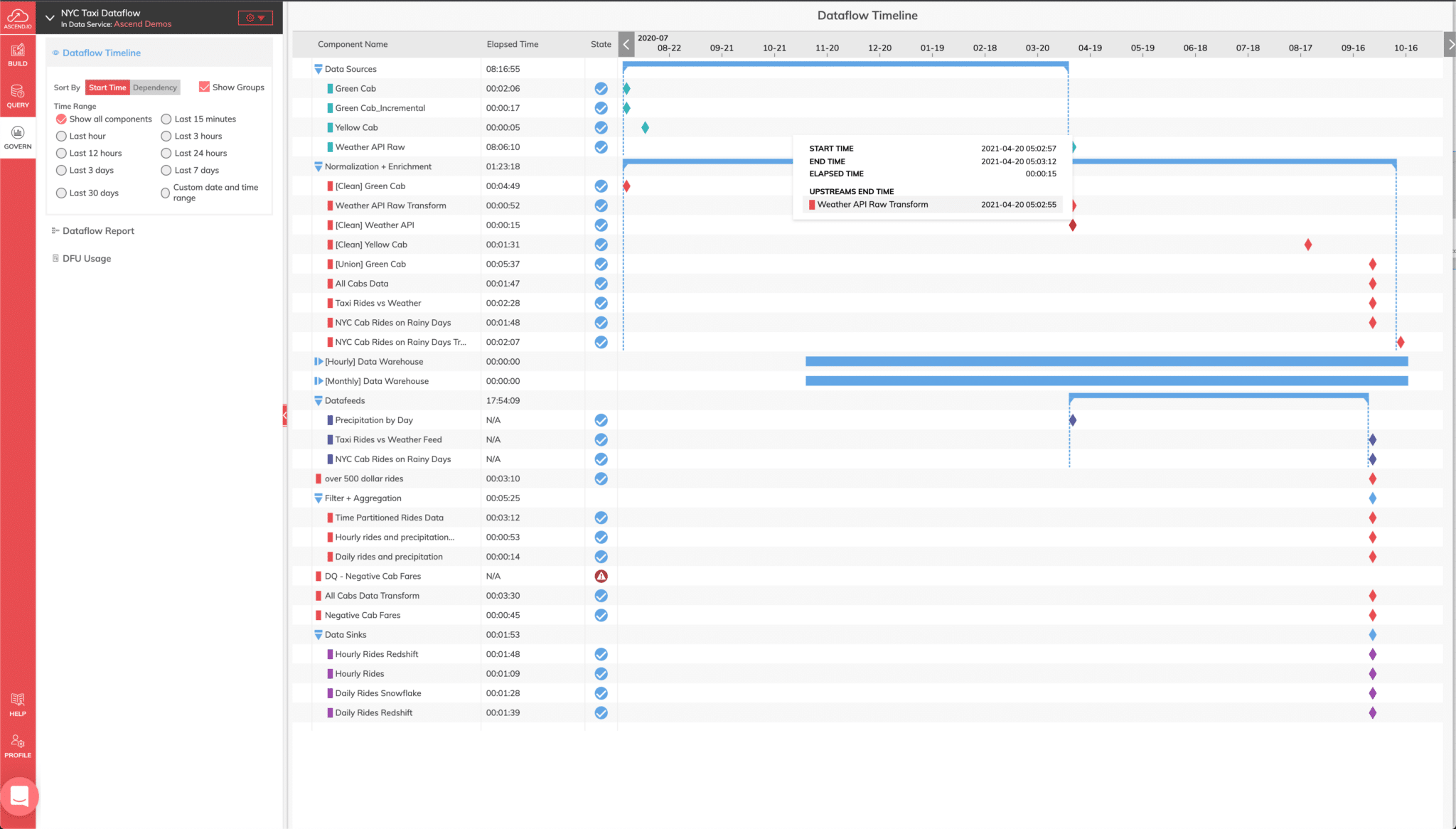This screenshot has height=829, width=1456.
Task: Expand the [Monthly] Data Warehouse group
Action: (x=318, y=381)
